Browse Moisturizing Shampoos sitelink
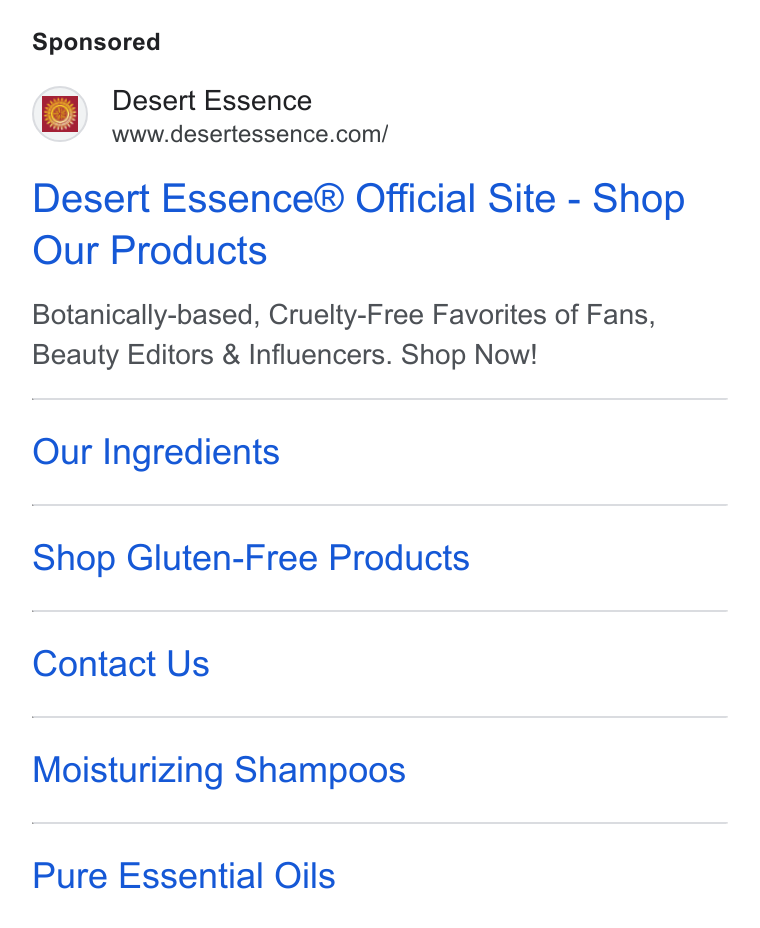 tap(219, 770)
